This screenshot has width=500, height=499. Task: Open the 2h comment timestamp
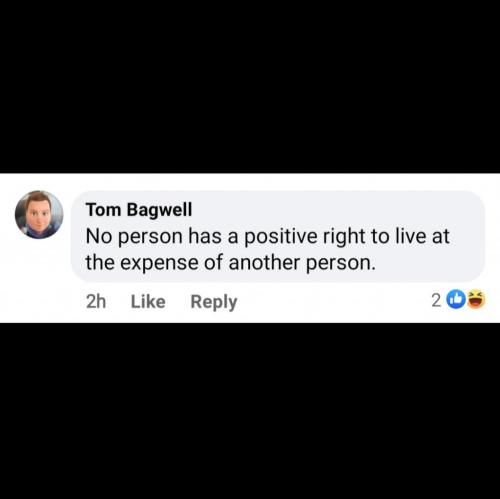96,302
